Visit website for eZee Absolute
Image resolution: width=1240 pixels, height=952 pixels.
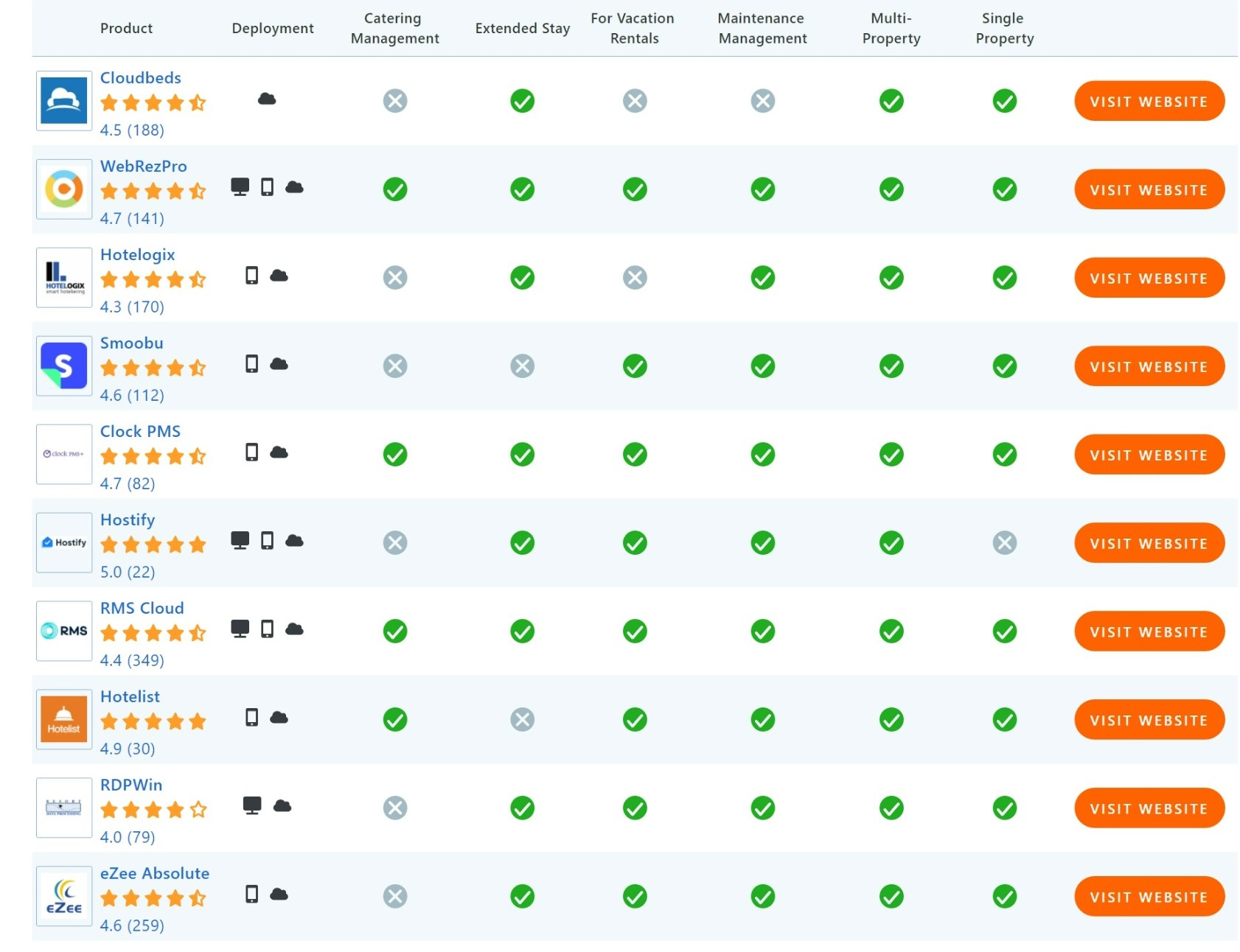(x=1149, y=897)
